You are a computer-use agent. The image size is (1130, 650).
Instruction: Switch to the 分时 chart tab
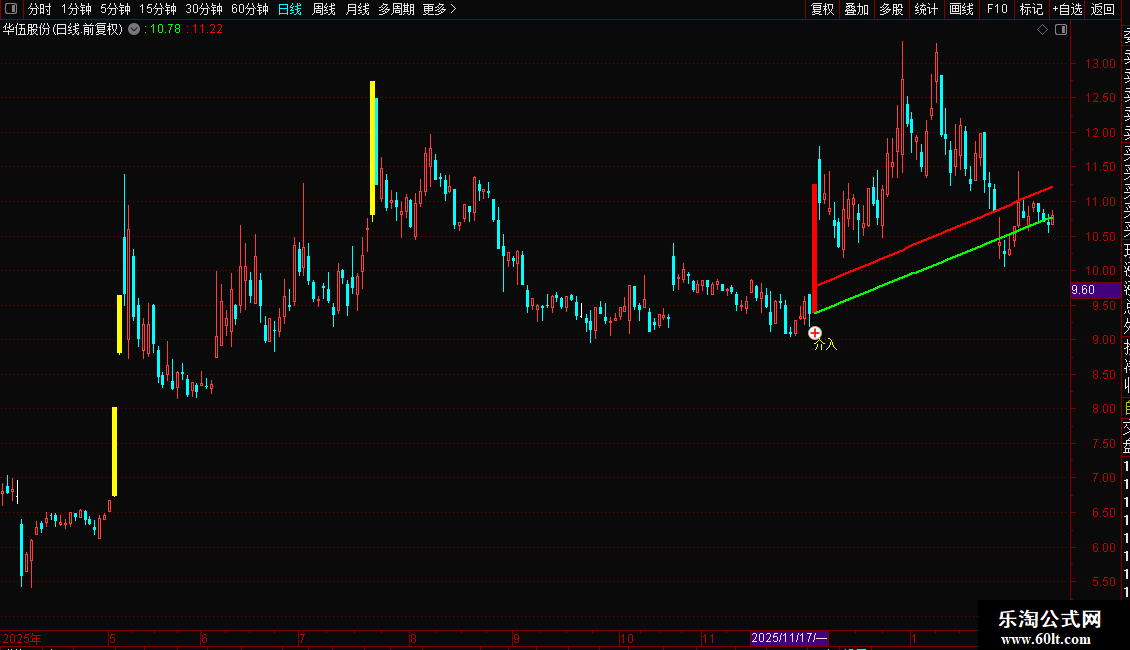(40, 9)
